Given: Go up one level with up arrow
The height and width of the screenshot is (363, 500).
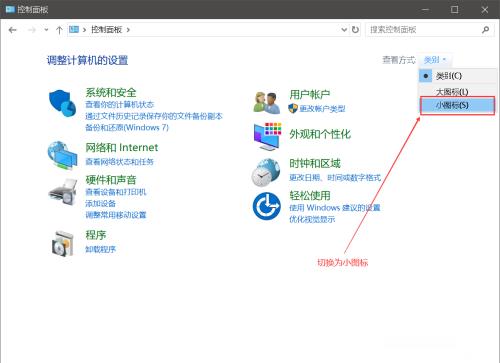Looking at the screenshot, I should pos(59,30).
